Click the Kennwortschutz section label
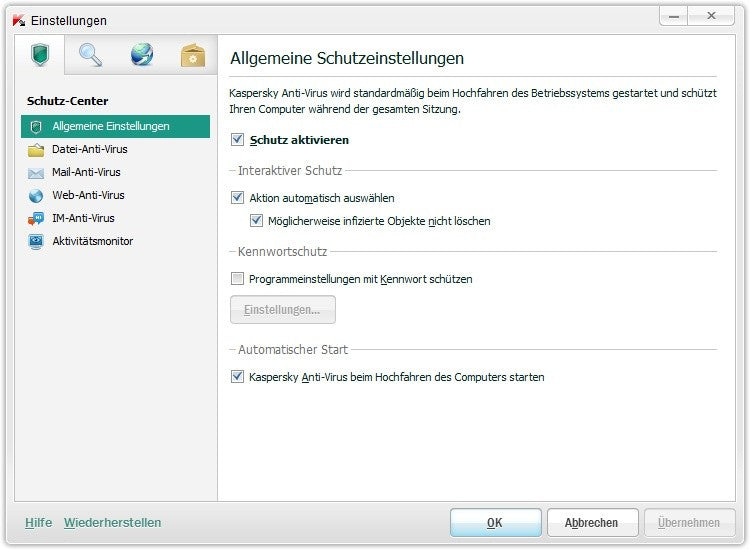750x550 pixels. (282, 252)
